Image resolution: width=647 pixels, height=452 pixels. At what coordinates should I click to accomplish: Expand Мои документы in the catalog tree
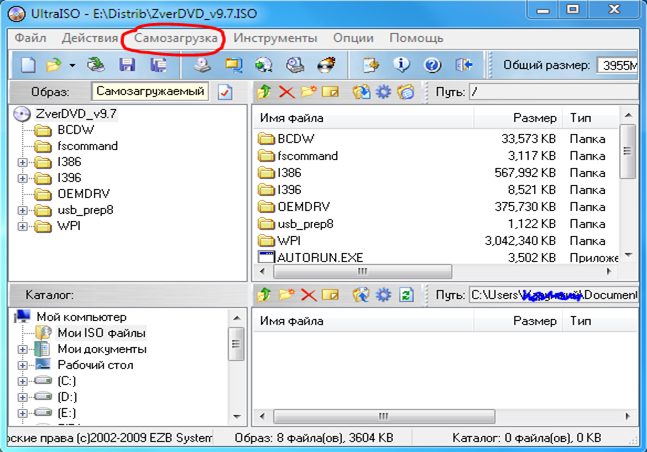coord(23,350)
